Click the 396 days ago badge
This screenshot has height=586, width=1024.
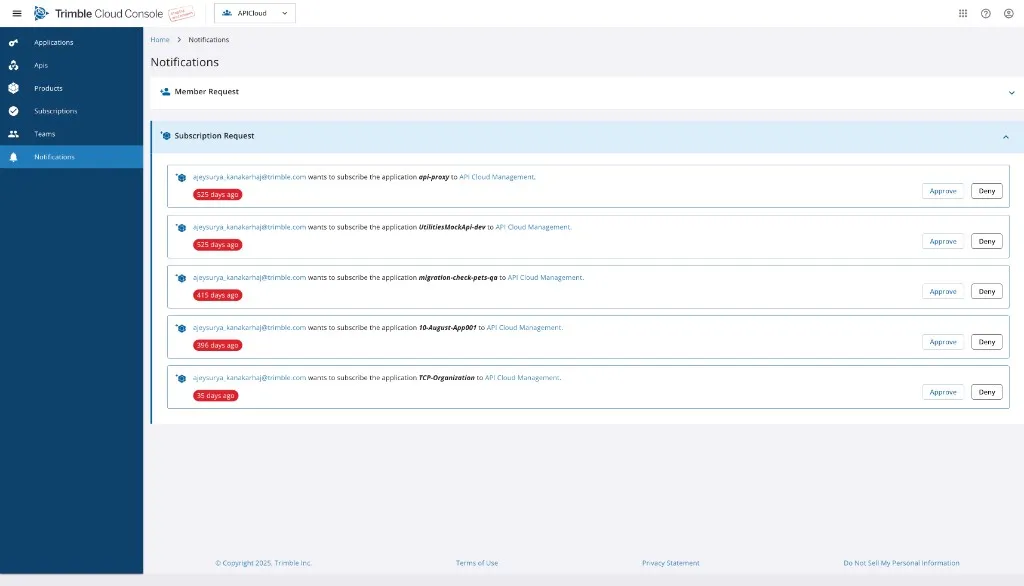point(217,346)
